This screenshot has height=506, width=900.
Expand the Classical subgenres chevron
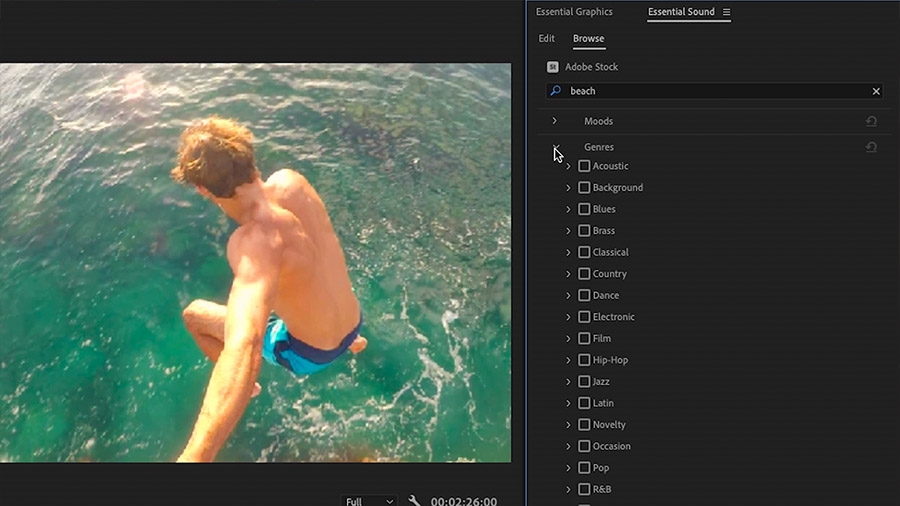[x=568, y=252]
